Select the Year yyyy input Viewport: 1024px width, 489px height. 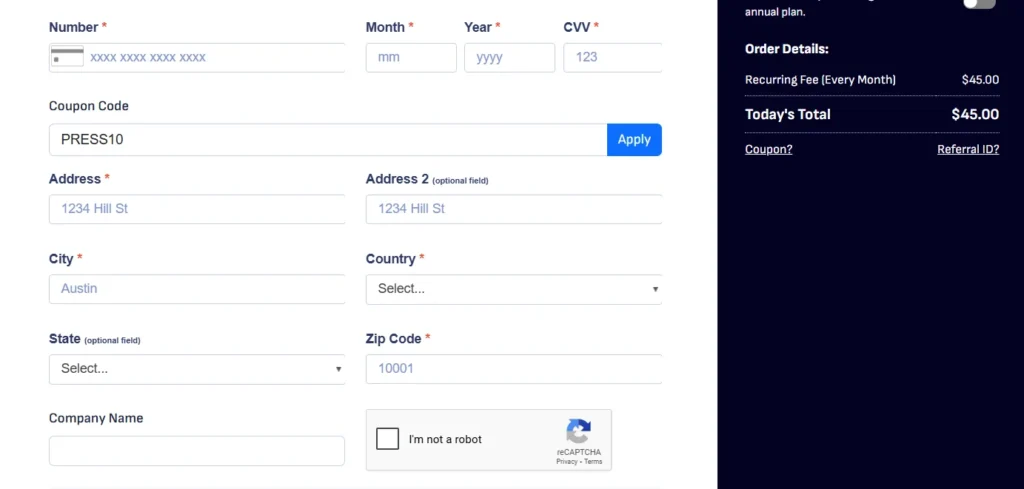tap(509, 57)
